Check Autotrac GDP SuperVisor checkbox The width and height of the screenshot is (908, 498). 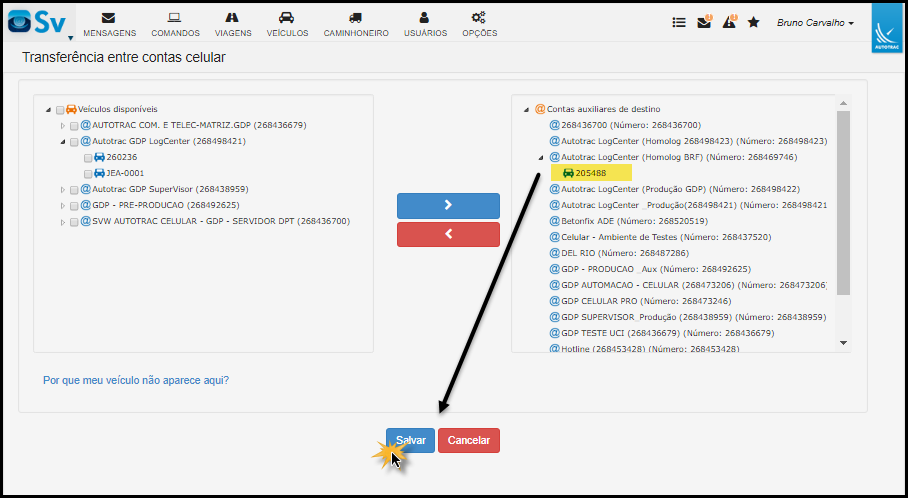[74, 190]
